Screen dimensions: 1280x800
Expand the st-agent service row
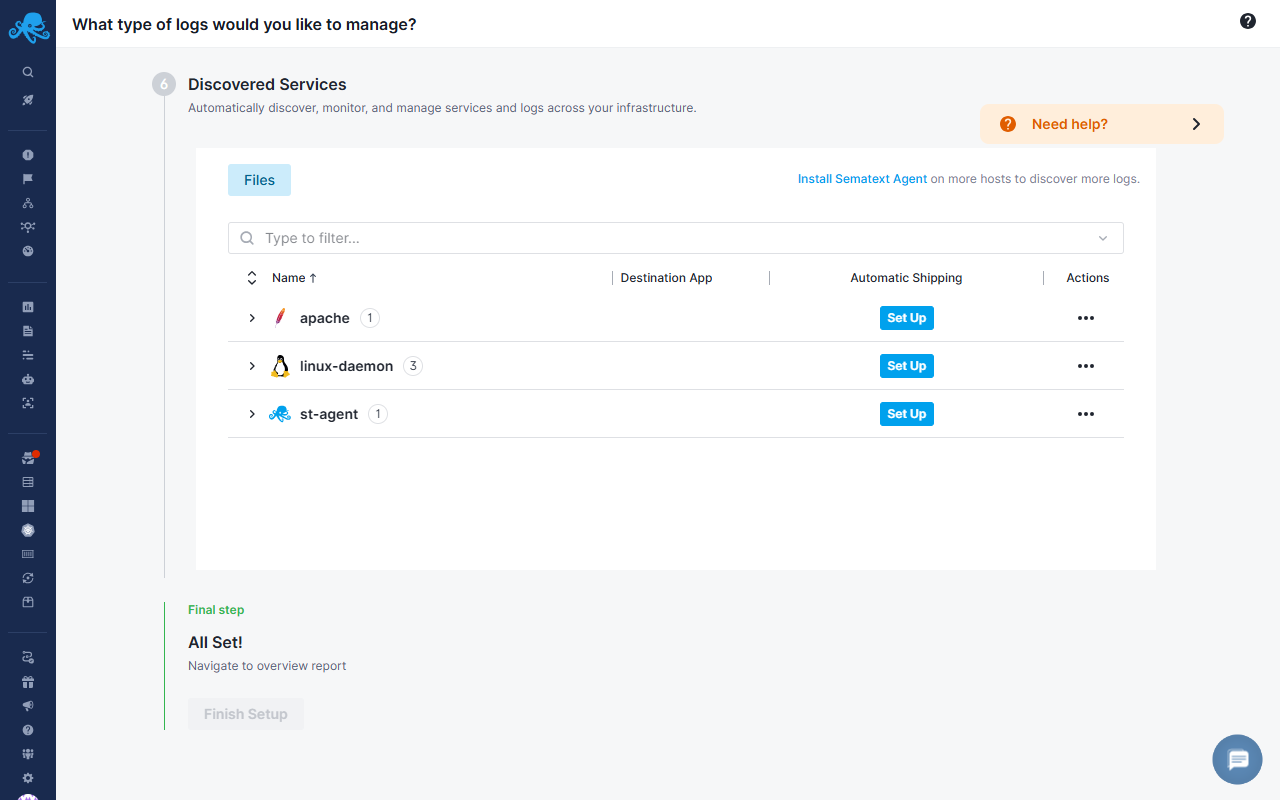pyautogui.click(x=252, y=414)
